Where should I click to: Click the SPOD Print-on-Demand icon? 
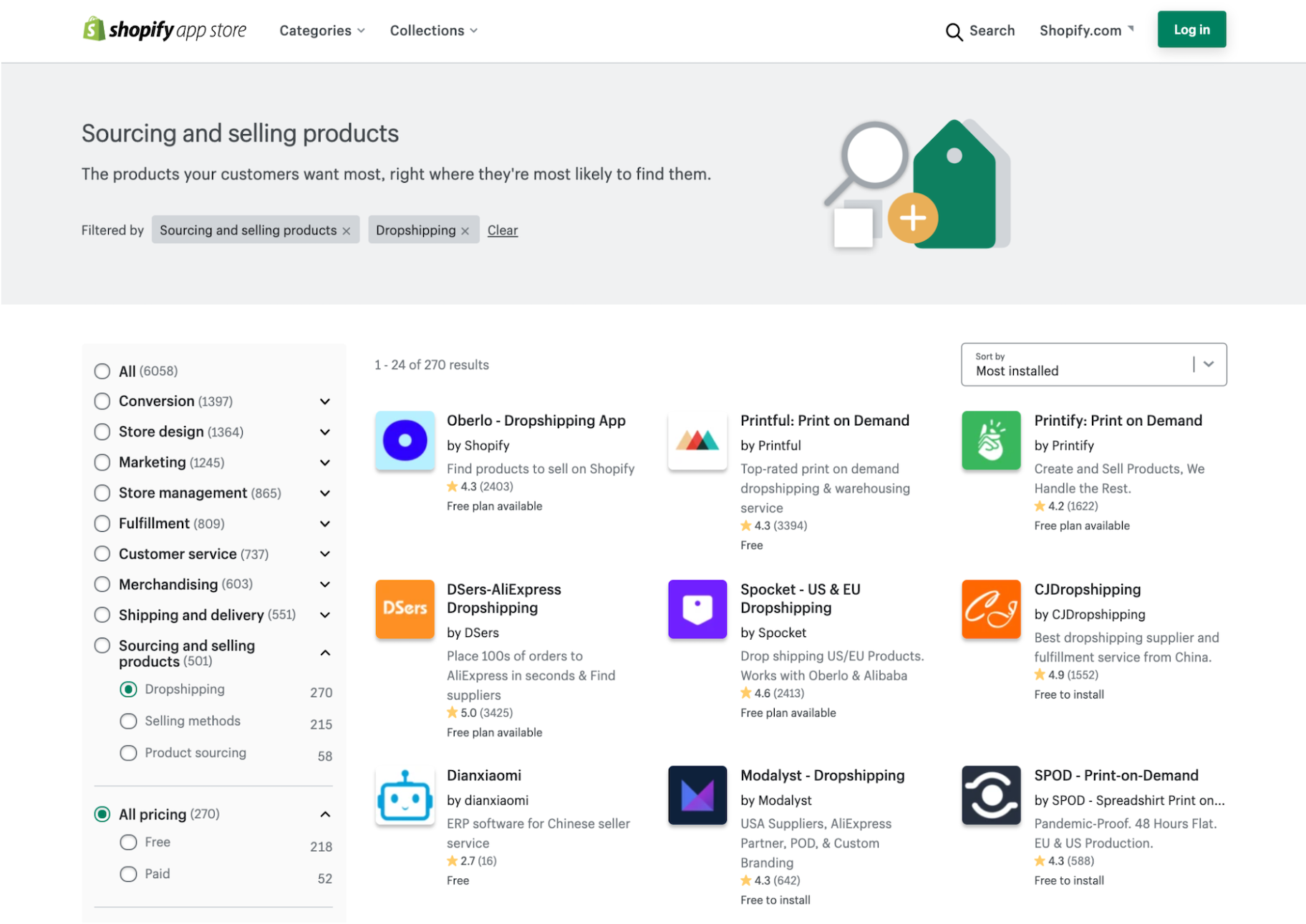point(991,794)
